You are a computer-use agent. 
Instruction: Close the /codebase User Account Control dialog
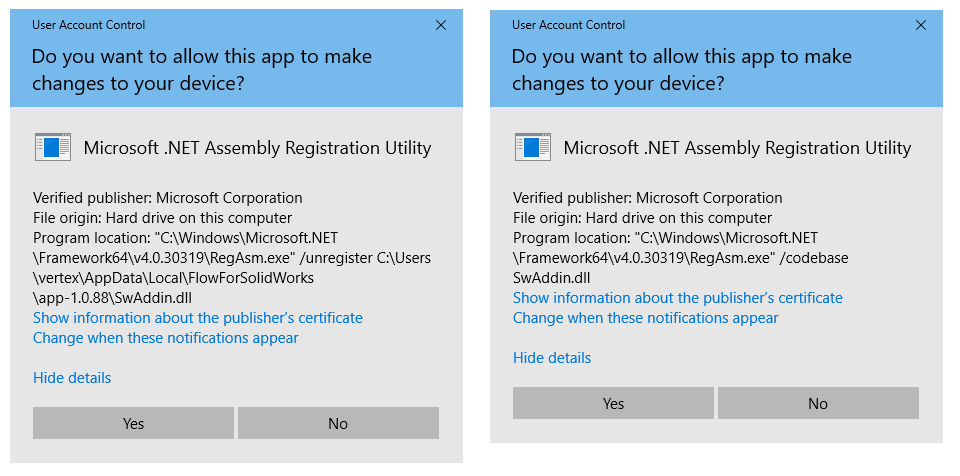[x=921, y=24]
